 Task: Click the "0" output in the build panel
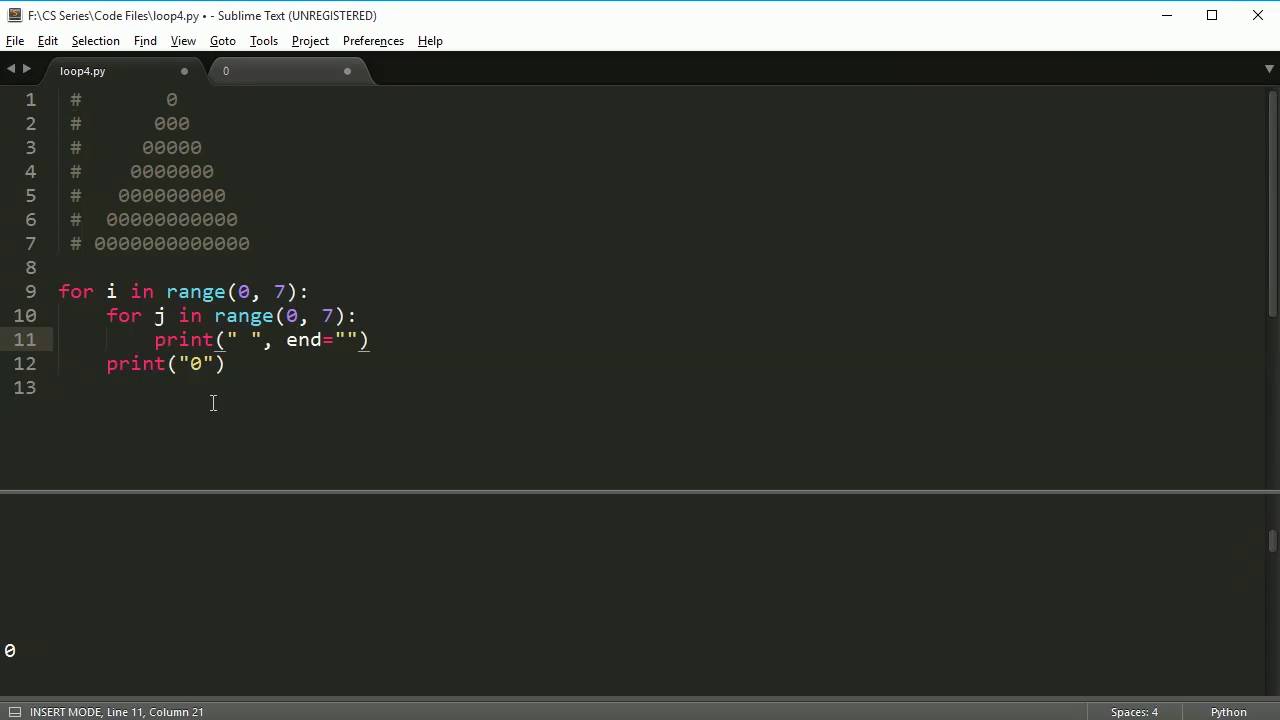pos(10,651)
